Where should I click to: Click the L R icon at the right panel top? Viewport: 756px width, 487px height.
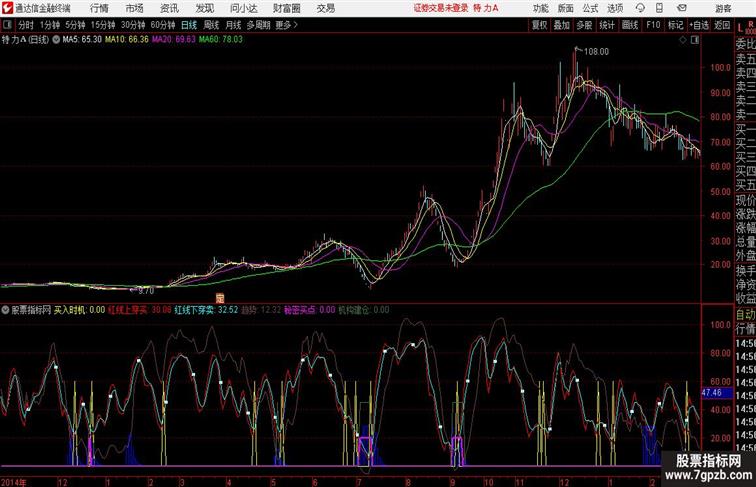[x=745, y=27]
